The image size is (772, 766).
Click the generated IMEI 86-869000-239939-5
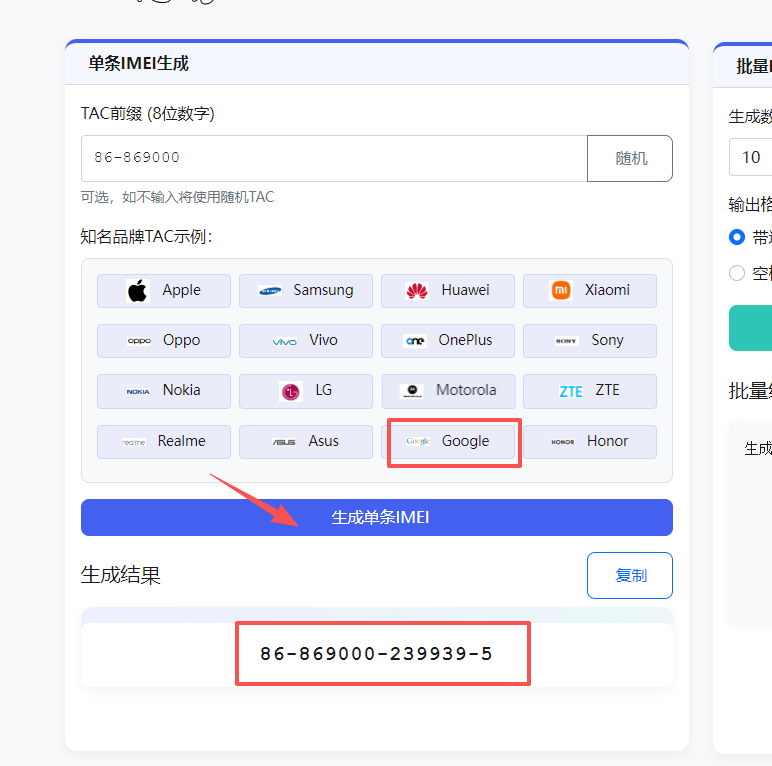pos(376,654)
